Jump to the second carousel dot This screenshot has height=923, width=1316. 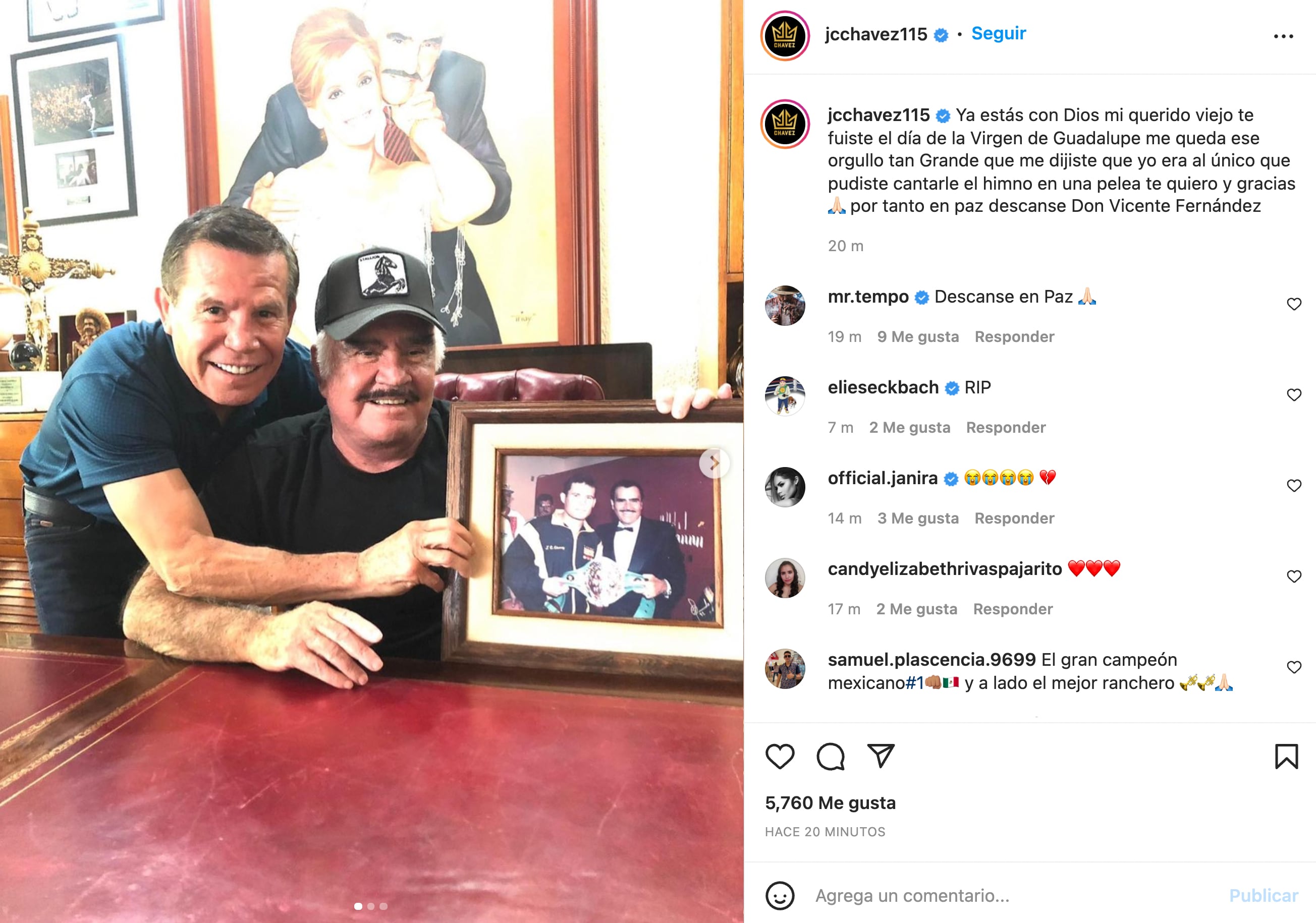click(371, 906)
